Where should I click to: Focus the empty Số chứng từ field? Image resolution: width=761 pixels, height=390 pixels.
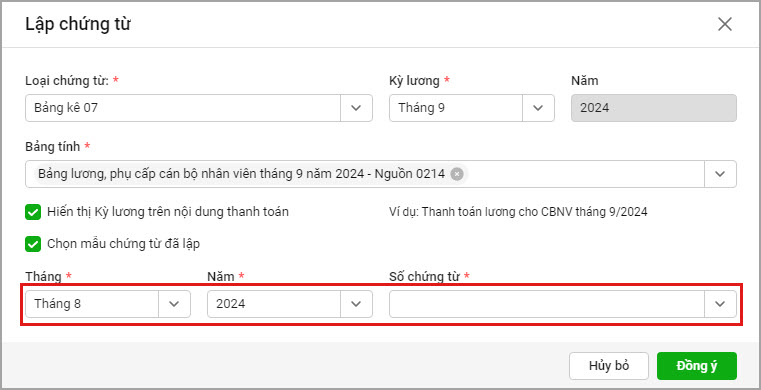547,304
